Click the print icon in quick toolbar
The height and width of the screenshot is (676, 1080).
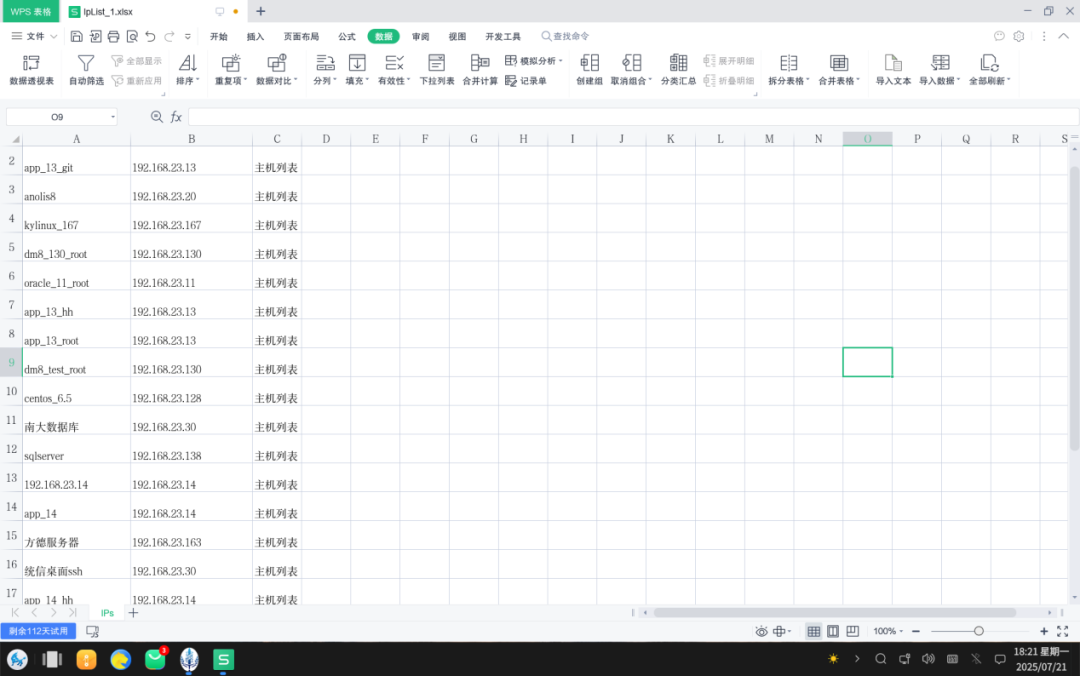[114, 37]
